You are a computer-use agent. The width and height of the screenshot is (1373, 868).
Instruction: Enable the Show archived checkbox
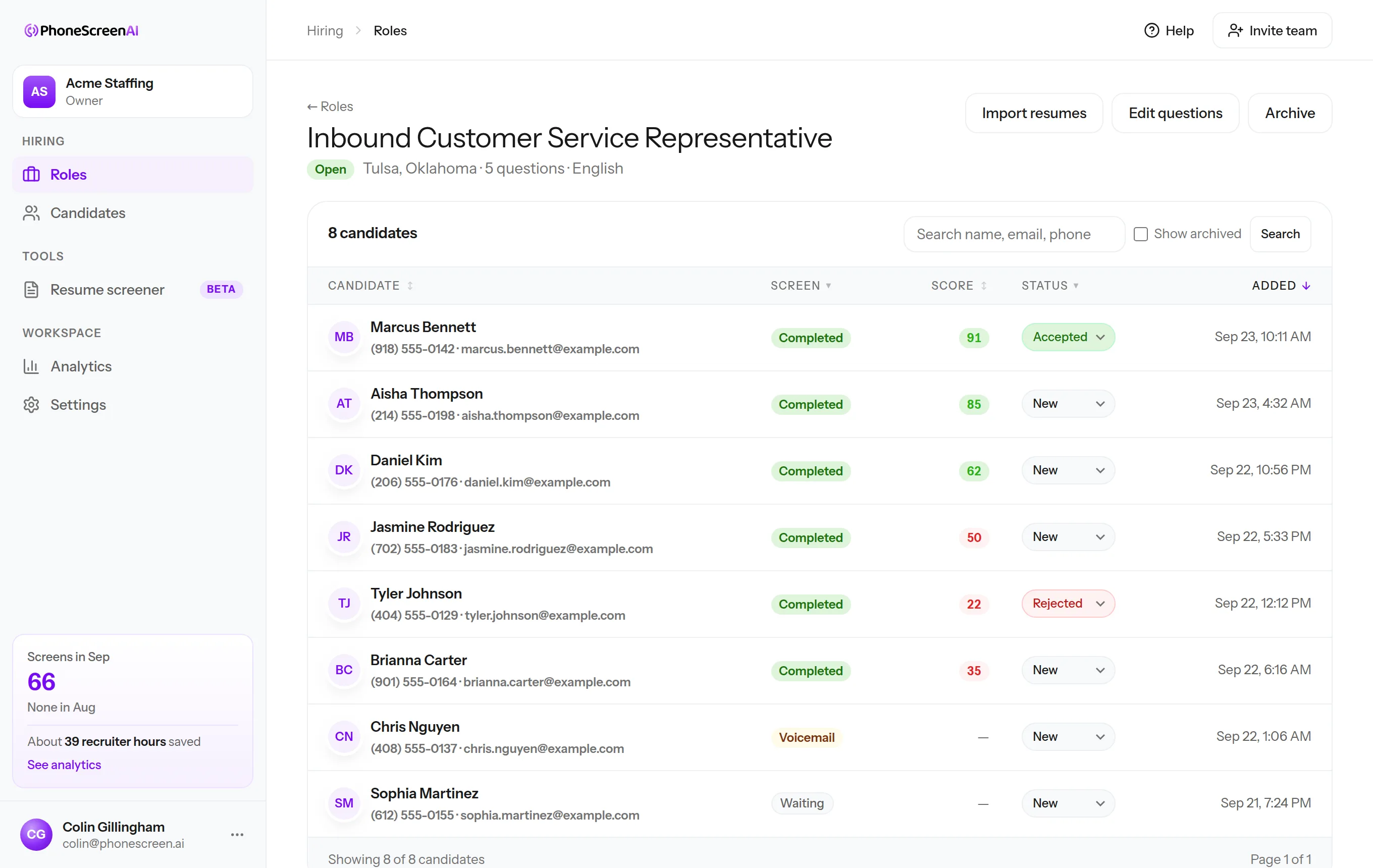(x=1140, y=234)
